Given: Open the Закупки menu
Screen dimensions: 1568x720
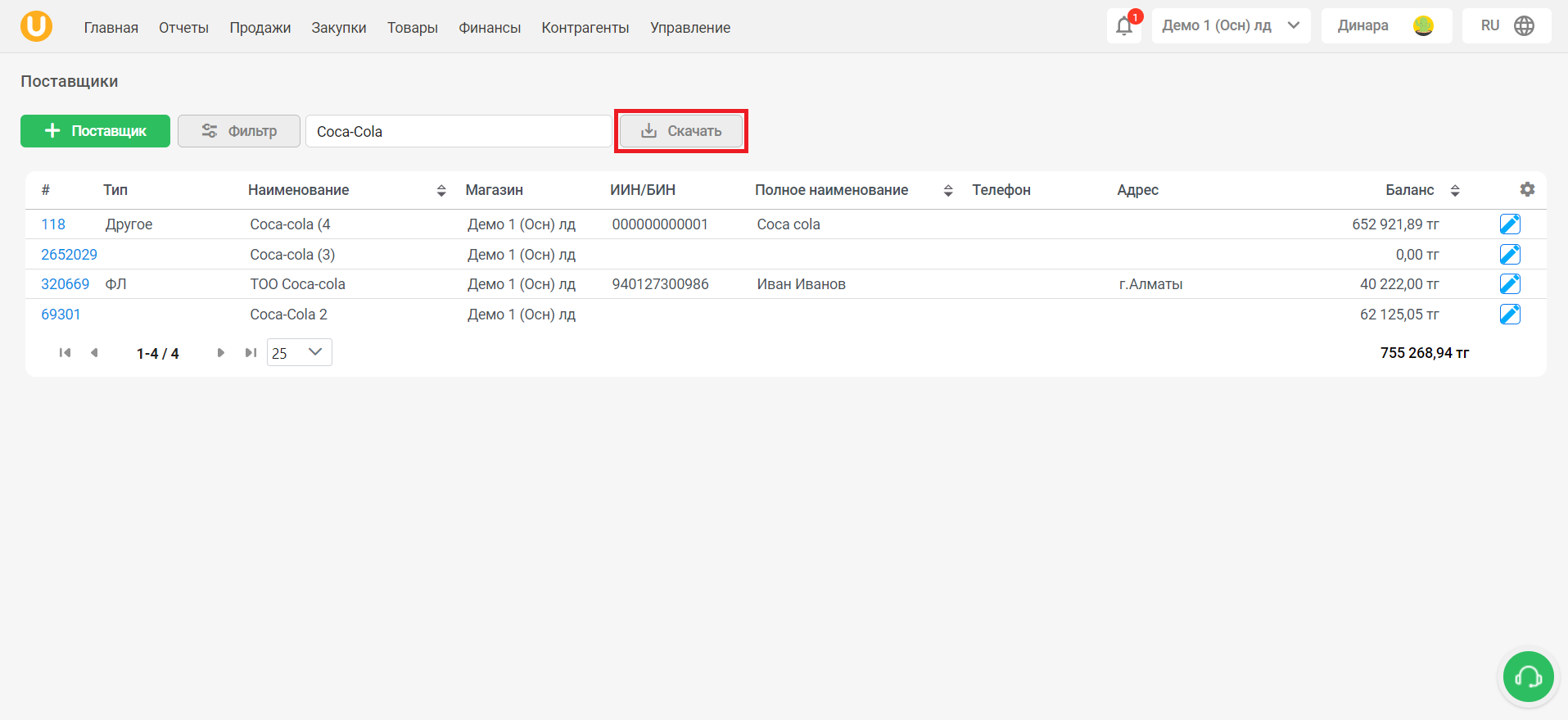Looking at the screenshot, I should pos(339,28).
